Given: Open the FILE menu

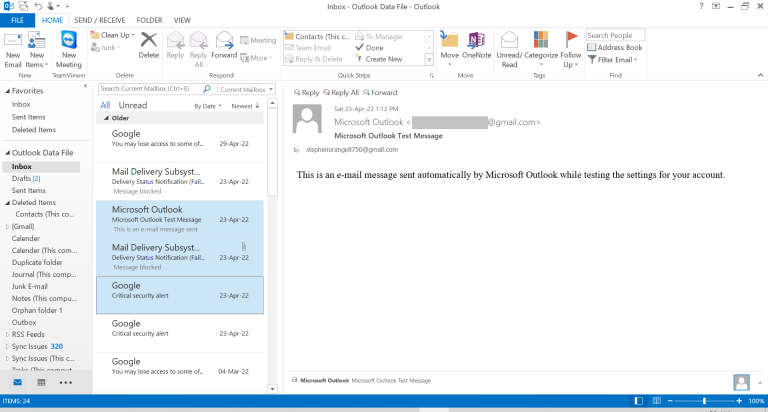Looking at the screenshot, I should [17, 20].
